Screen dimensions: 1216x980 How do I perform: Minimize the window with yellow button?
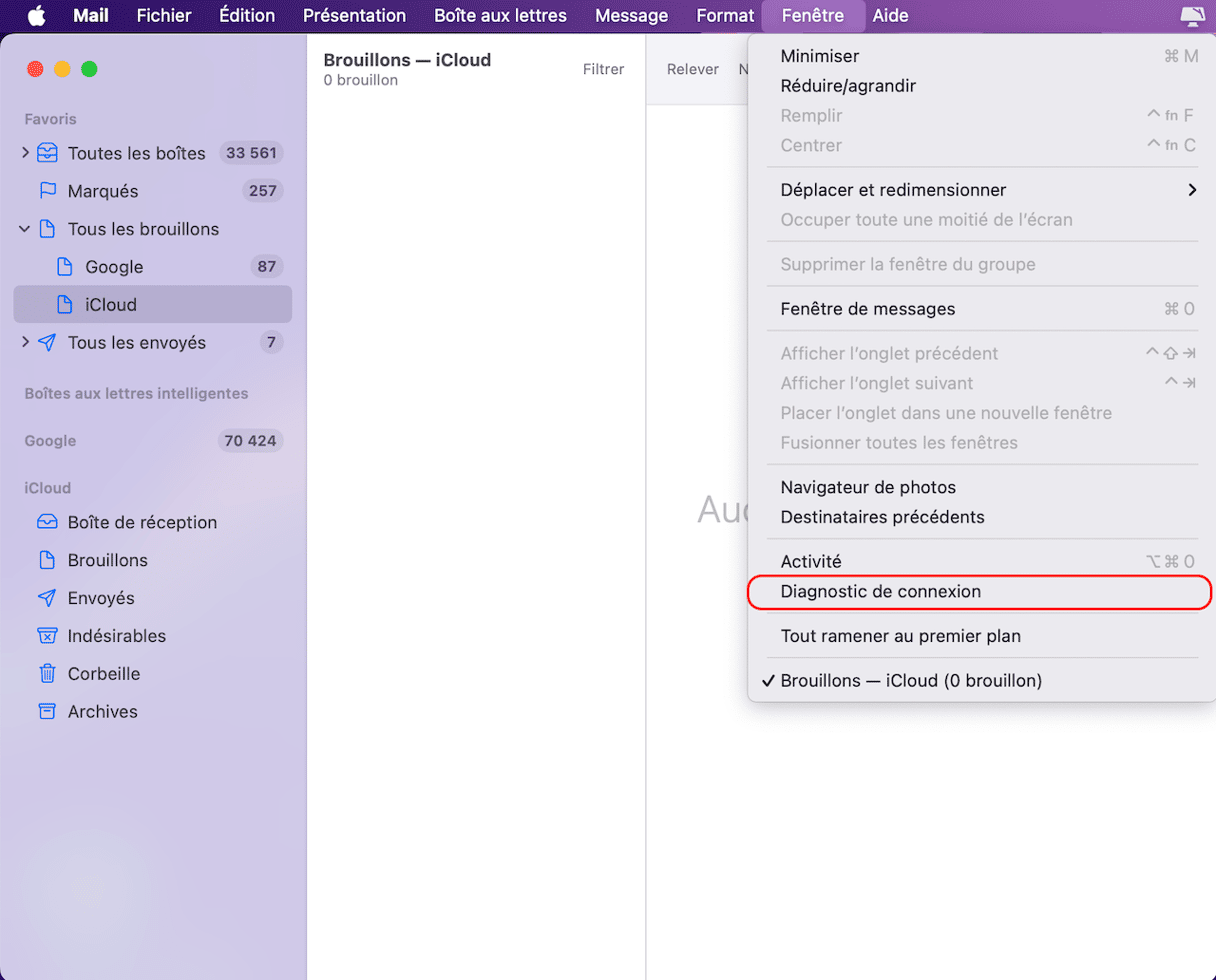[62, 69]
